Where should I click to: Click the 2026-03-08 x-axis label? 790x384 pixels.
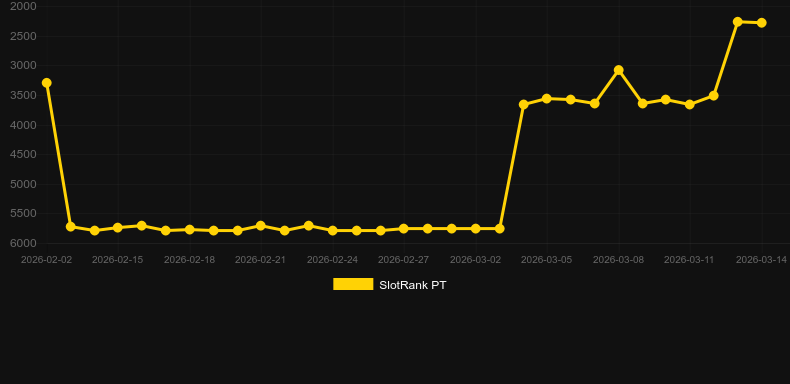point(619,260)
